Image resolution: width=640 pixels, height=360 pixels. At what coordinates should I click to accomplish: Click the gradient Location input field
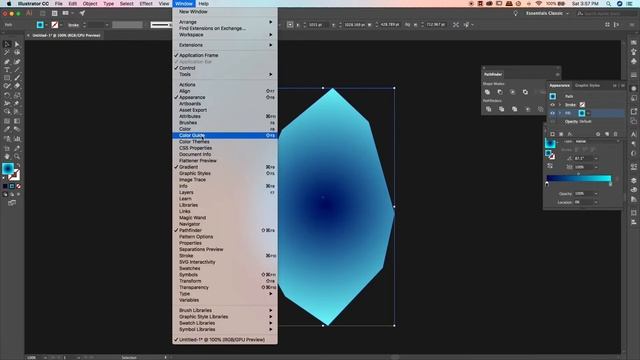pos(584,202)
